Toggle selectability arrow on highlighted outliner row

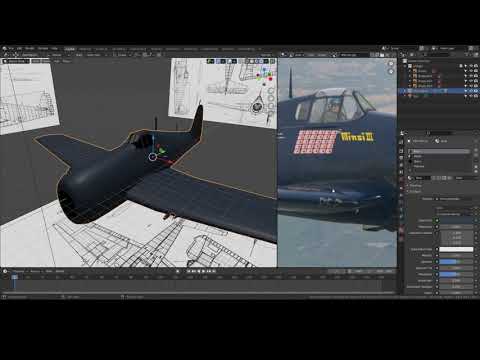tap(466, 91)
